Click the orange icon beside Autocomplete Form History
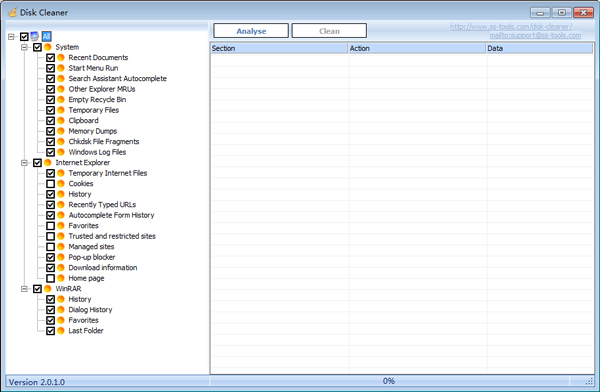Viewport: 600px width, 392px height. click(x=60, y=215)
